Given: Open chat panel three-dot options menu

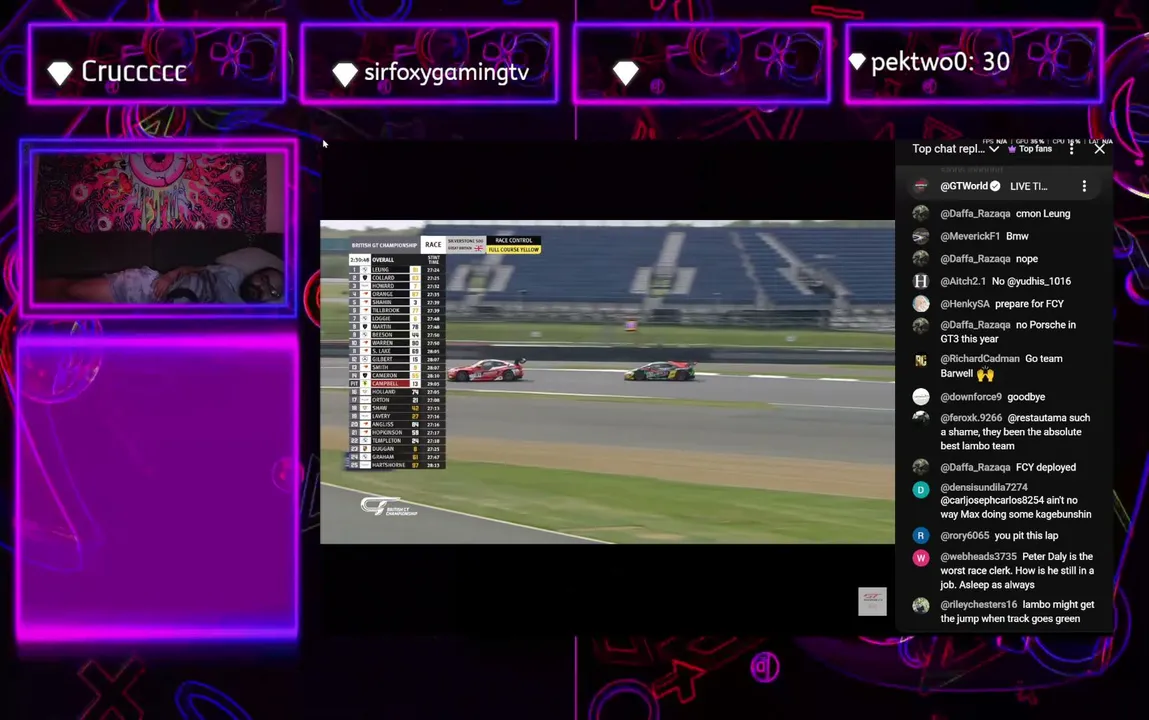Looking at the screenshot, I should [1071, 149].
